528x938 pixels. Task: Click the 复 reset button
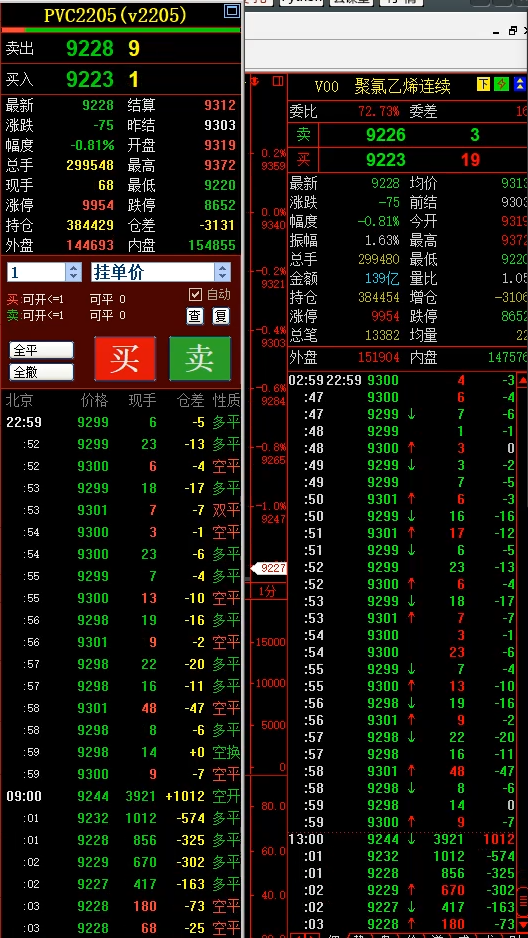(x=221, y=316)
